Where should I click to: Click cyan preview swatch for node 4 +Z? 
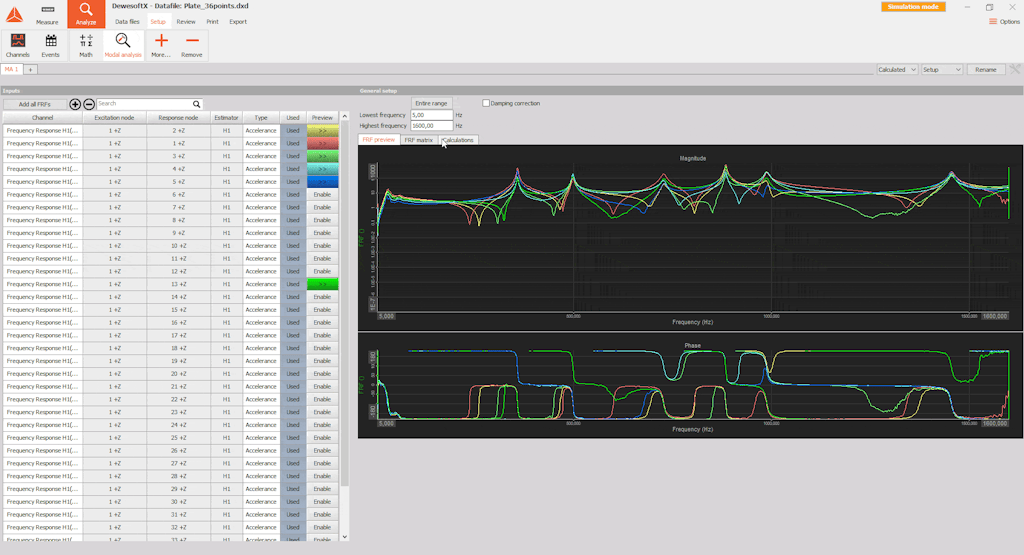[323, 169]
